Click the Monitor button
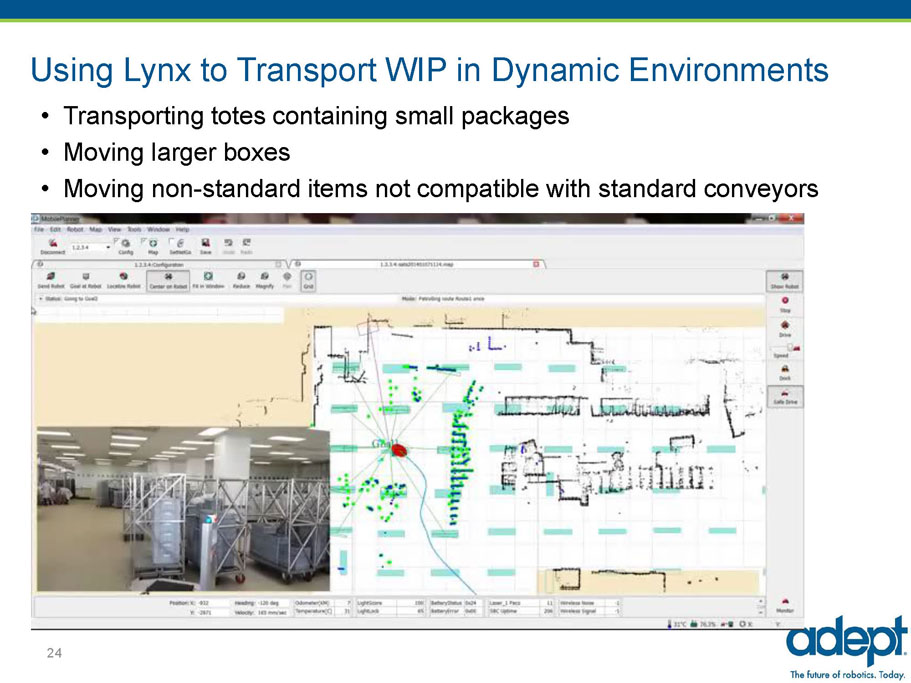This screenshot has width=911, height=683. click(784, 605)
